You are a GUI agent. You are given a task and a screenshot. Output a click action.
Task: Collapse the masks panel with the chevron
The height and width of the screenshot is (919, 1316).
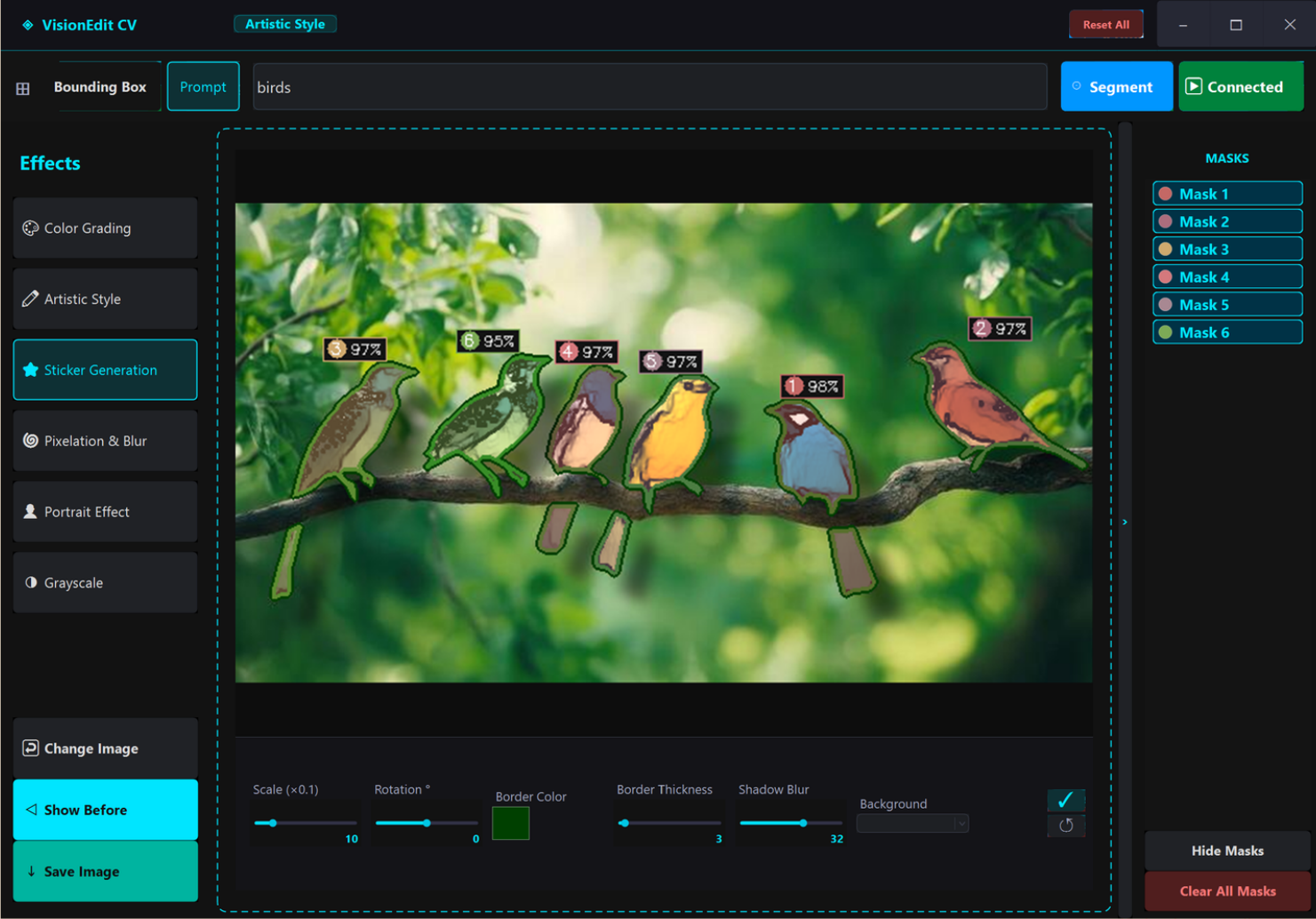(x=1125, y=523)
